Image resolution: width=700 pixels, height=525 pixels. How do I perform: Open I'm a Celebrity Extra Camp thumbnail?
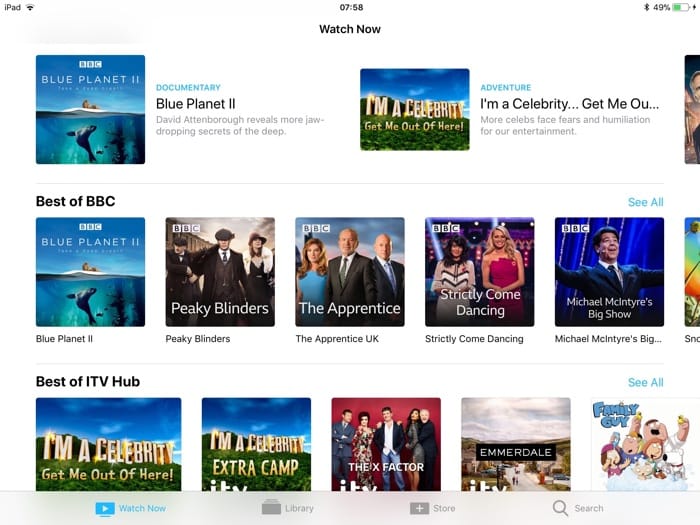coord(256,443)
